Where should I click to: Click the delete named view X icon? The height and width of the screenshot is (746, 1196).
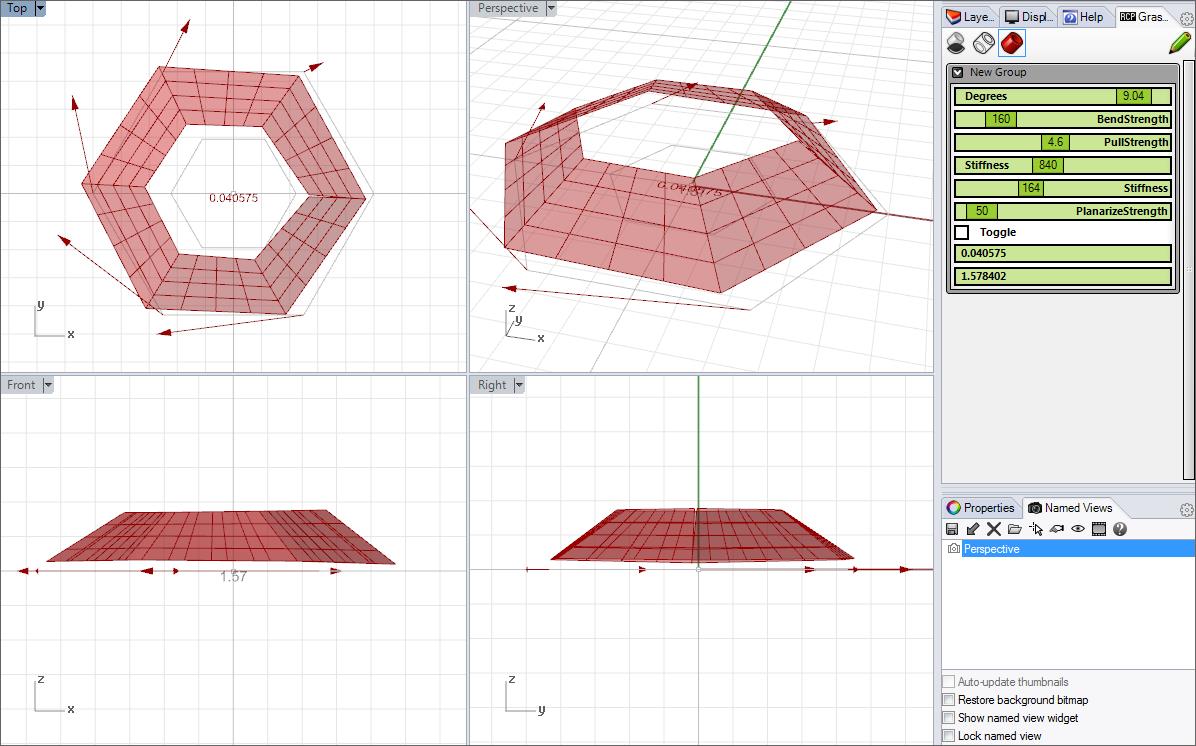click(x=993, y=529)
